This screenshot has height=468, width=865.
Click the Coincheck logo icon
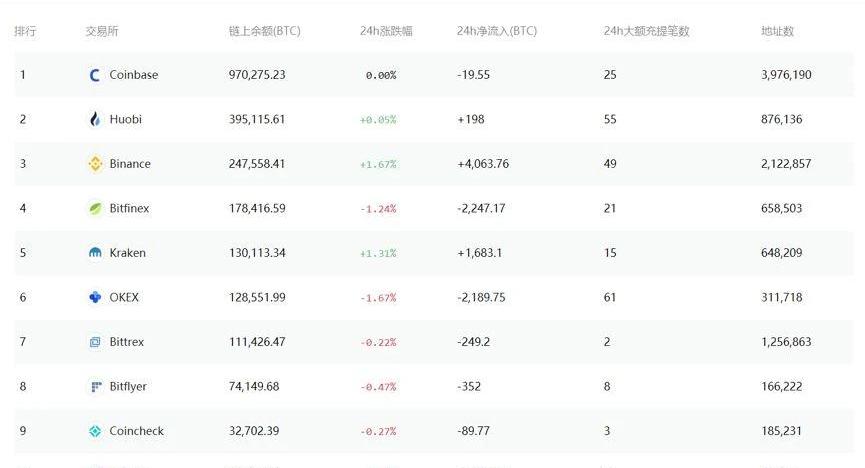pyautogui.click(x=95, y=431)
